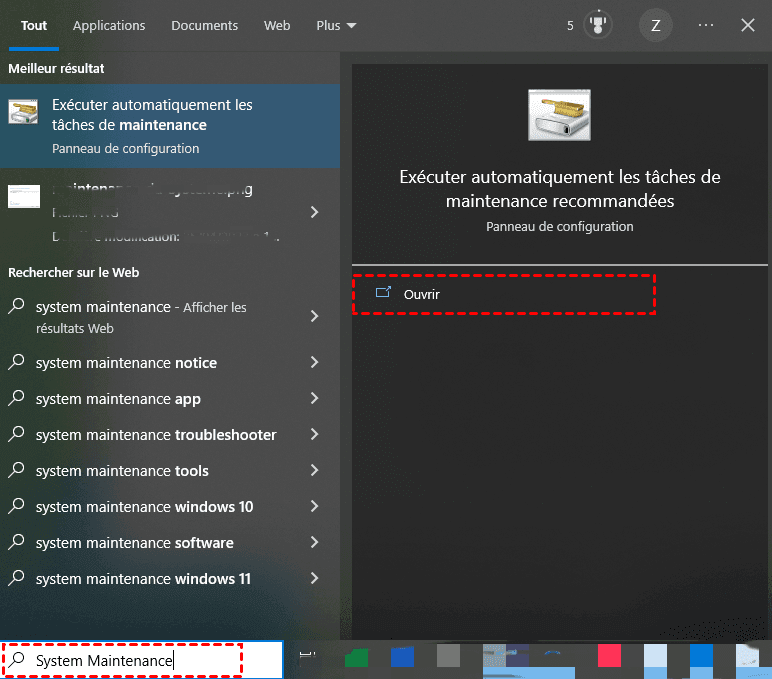Click the magnifier icon in search box
The height and width of the screenshot is (679, 772).
tap(16, 659)
